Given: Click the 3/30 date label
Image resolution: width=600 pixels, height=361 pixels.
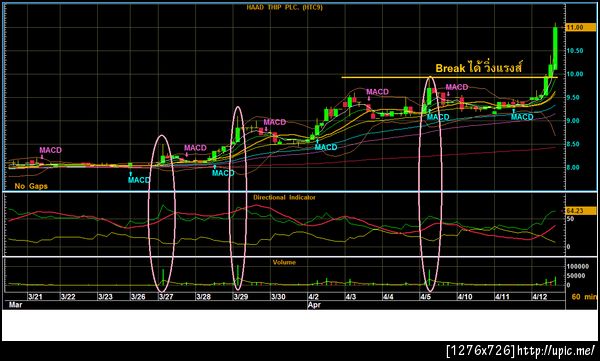Looking at the screenshot, I should coord(278,297).
